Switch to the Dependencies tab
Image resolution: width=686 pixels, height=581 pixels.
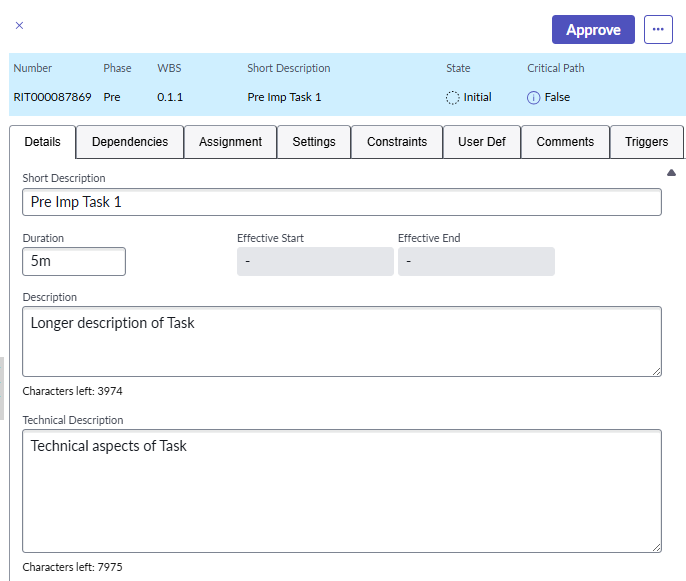[130, 142]
